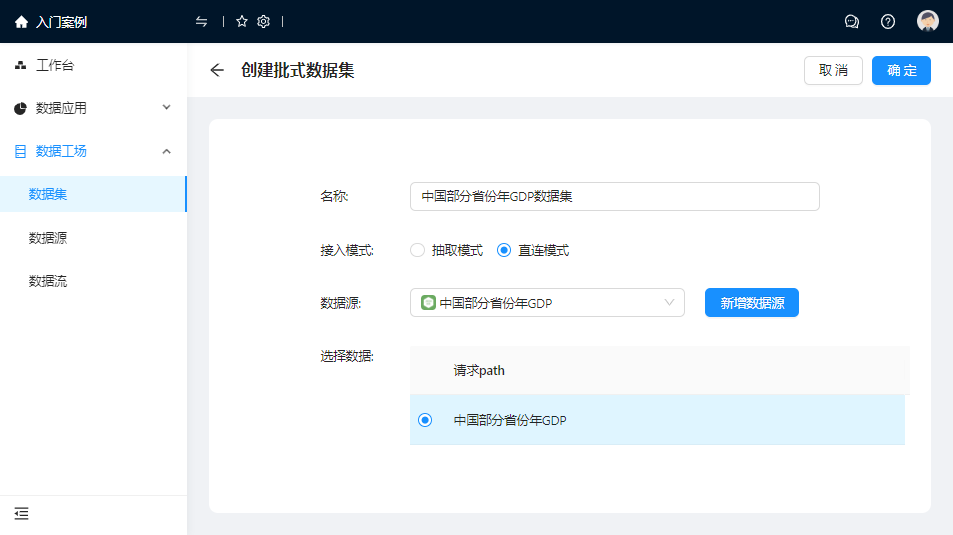Select the 抽取模式 radio button

pos(418,250)
